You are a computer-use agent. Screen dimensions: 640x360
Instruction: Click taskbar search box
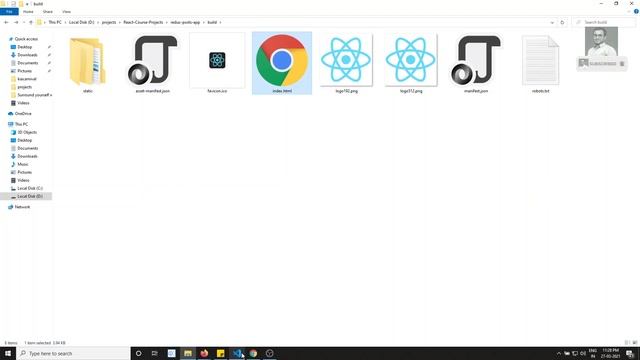73,353
